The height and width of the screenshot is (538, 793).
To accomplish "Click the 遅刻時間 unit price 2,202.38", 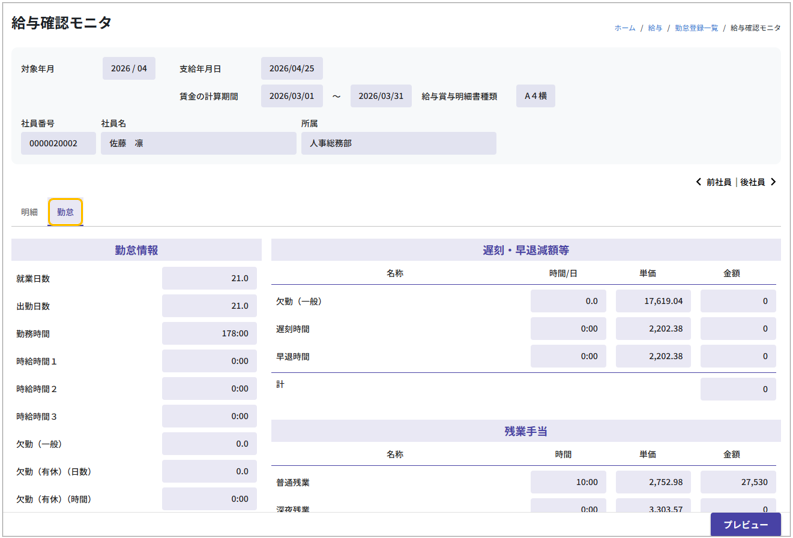I will pos(652,328).
